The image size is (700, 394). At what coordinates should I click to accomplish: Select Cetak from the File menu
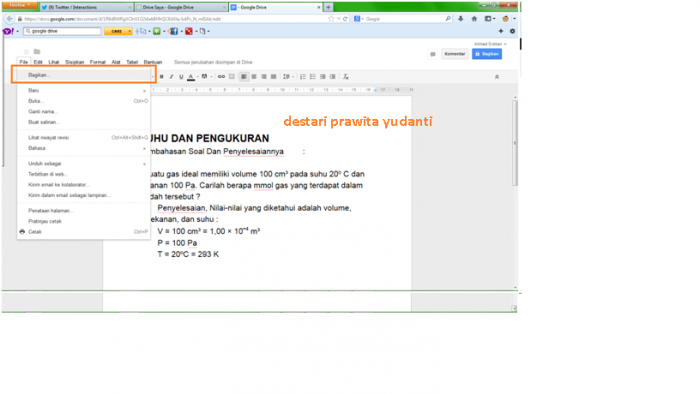pyautogui.click(x=83, y=232)
